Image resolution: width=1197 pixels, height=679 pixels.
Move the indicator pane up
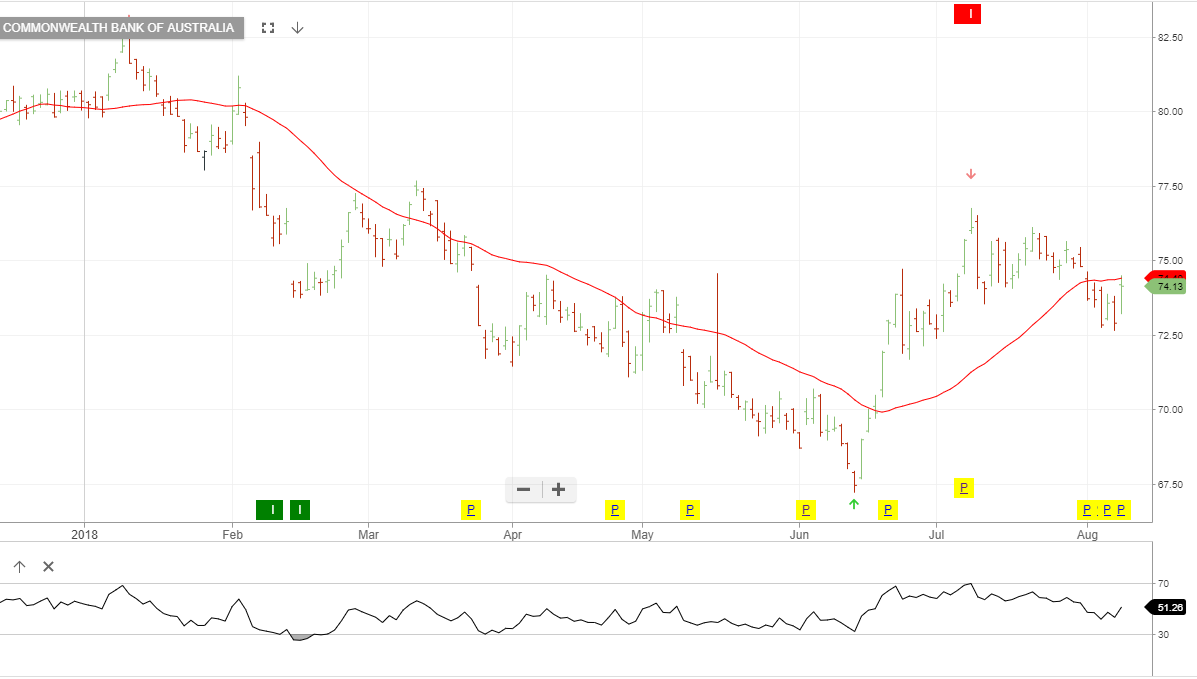tap(20, 567)
